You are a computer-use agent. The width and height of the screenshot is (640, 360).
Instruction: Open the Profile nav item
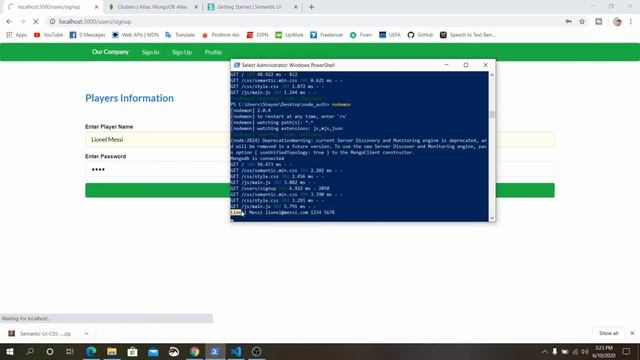tap(213, 52)
